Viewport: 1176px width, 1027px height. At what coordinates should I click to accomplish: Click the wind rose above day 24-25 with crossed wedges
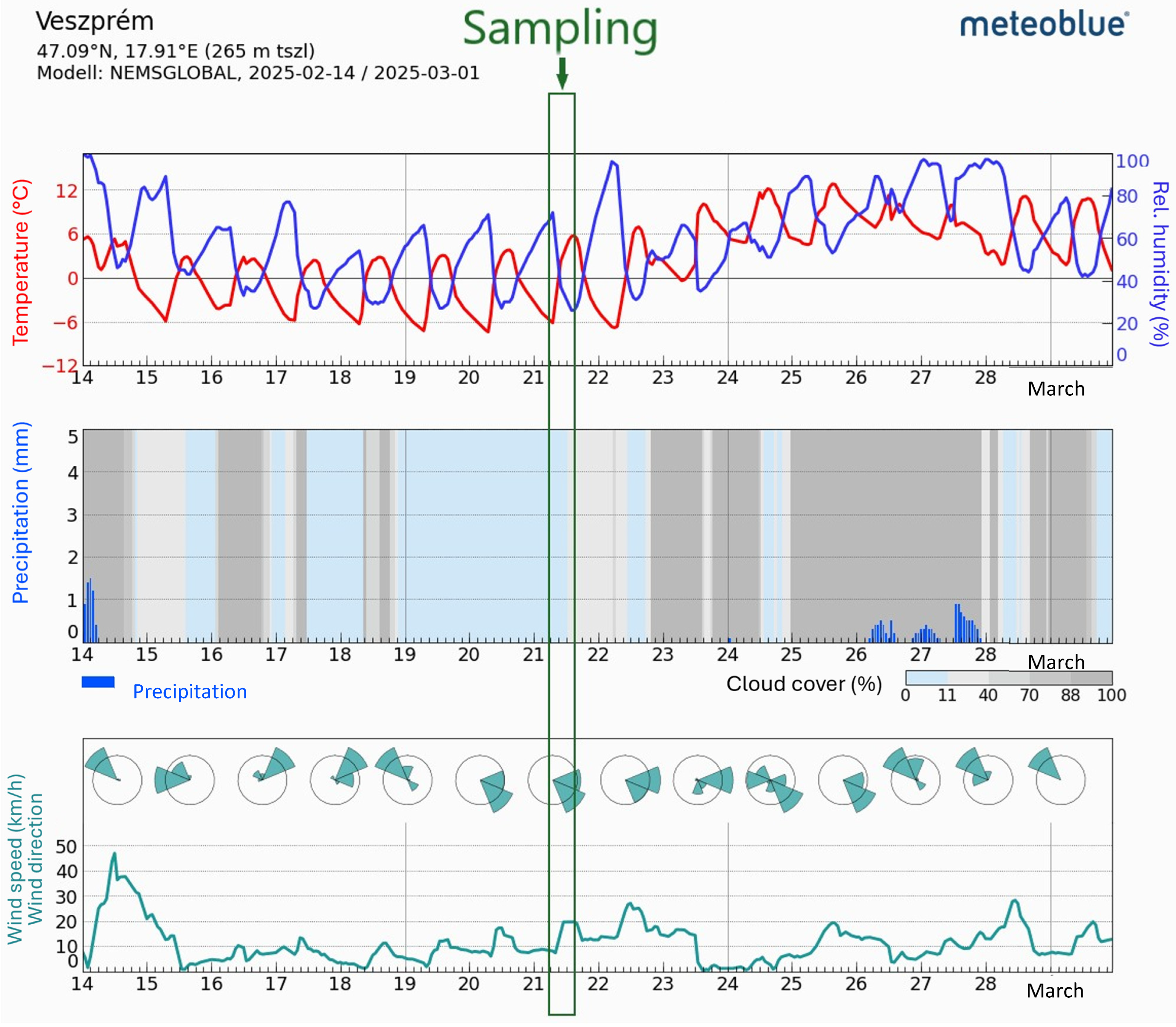point(771,781)
